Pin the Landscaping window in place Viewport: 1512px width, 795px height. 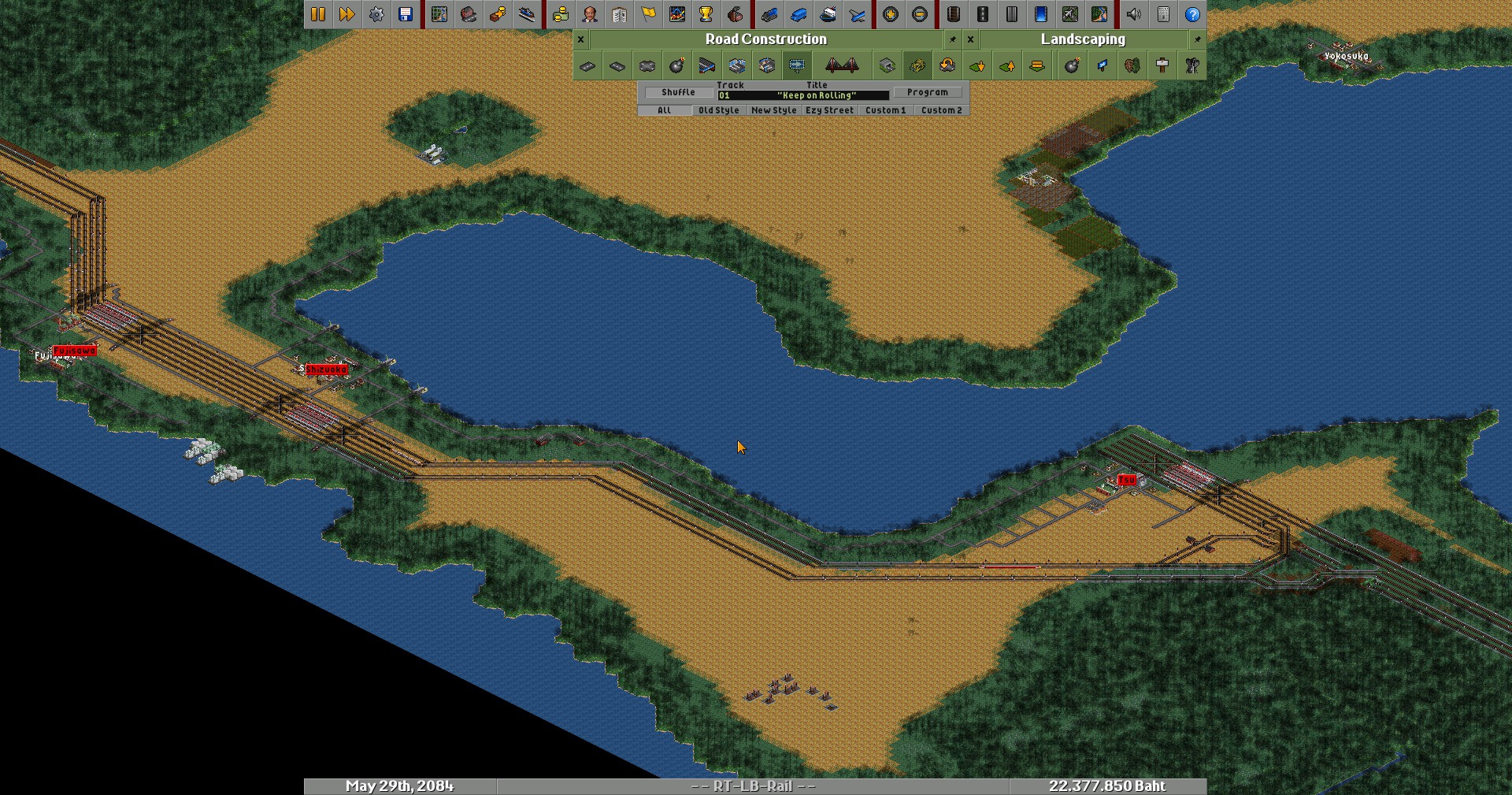click(x=1197, y=39)
